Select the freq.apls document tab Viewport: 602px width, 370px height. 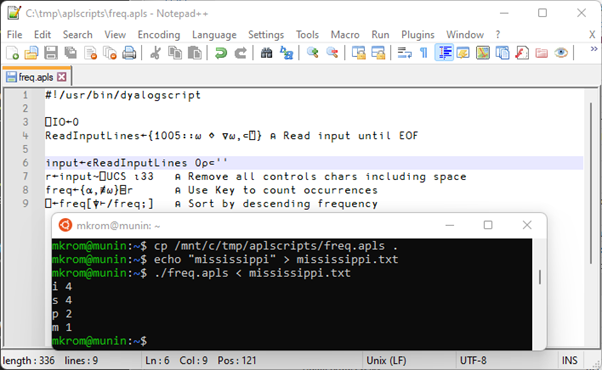36,77
